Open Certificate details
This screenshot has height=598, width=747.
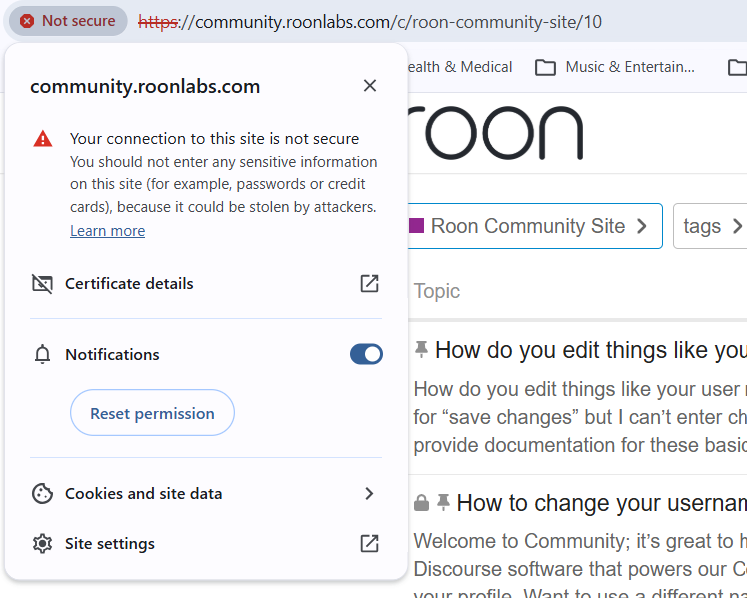click(x=129, y=284)
